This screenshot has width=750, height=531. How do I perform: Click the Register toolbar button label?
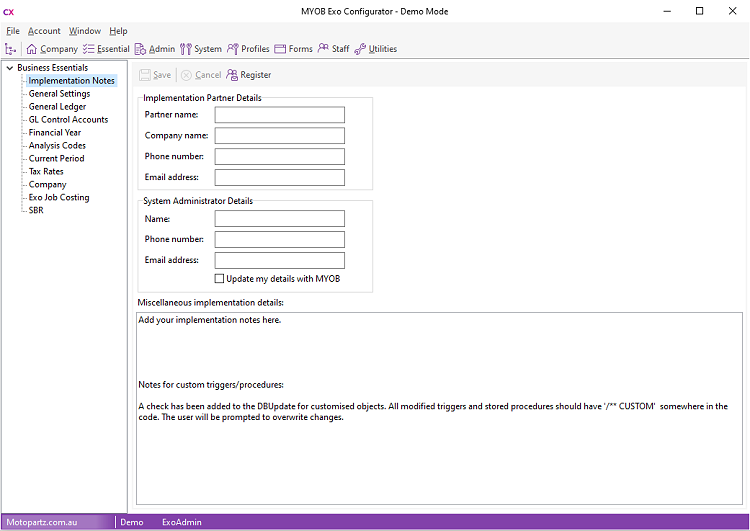tap(255, 75)
